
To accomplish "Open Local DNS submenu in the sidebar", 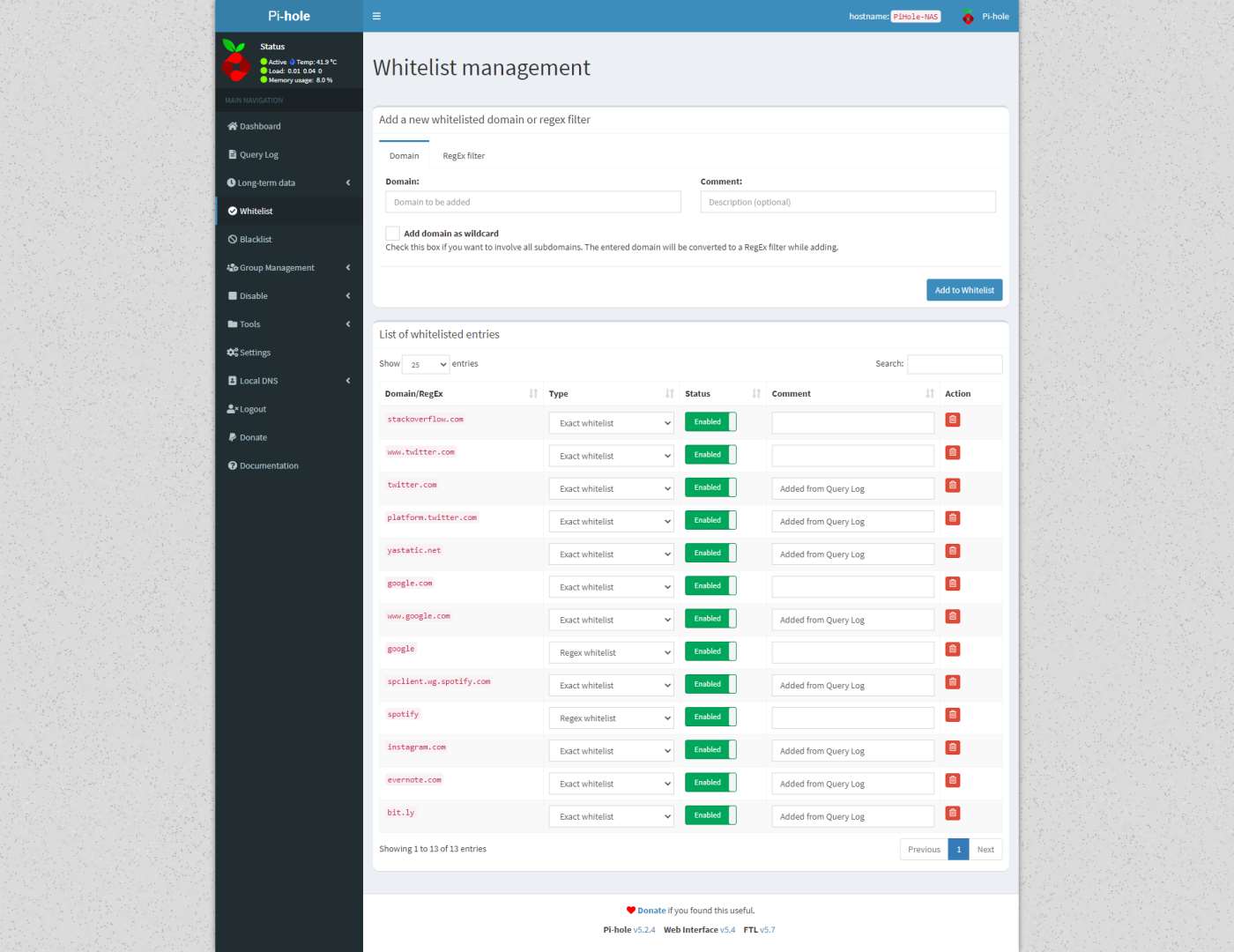I will click(289, 380).
